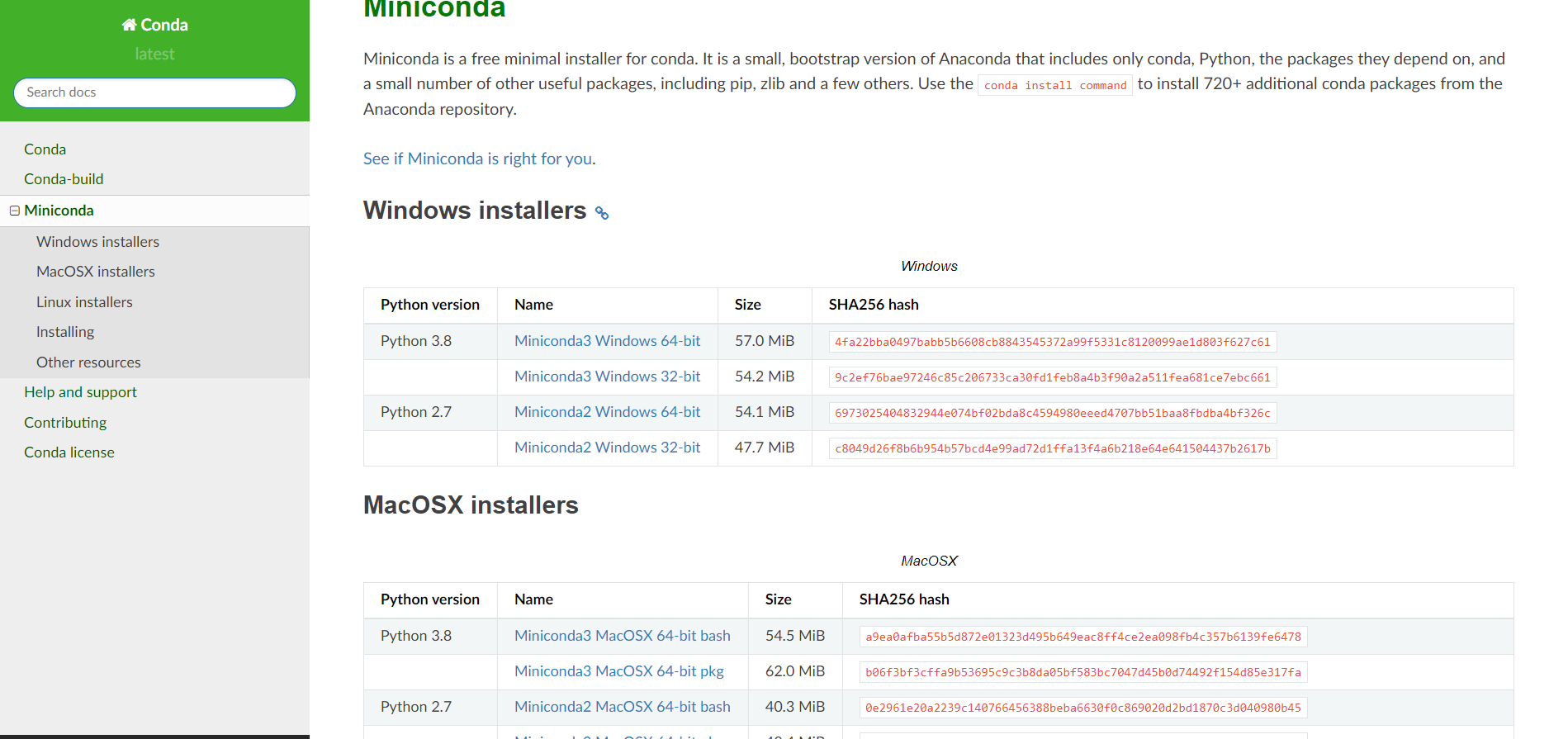Click the '54.5 MiB' size cell
Viewport: 1568px width, 739px height.
click(x=795, y=636)
